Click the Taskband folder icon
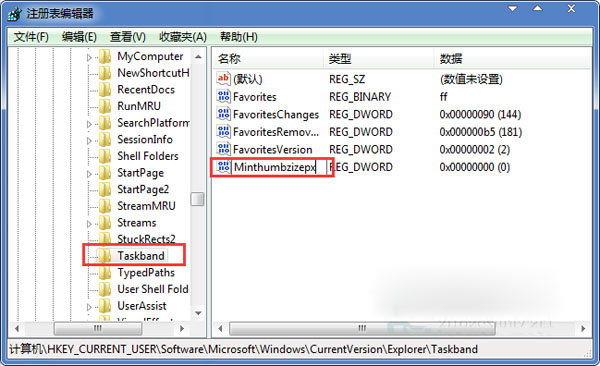Screen dimensions: 600x366 pyautogui.click(x=105, y=256)
